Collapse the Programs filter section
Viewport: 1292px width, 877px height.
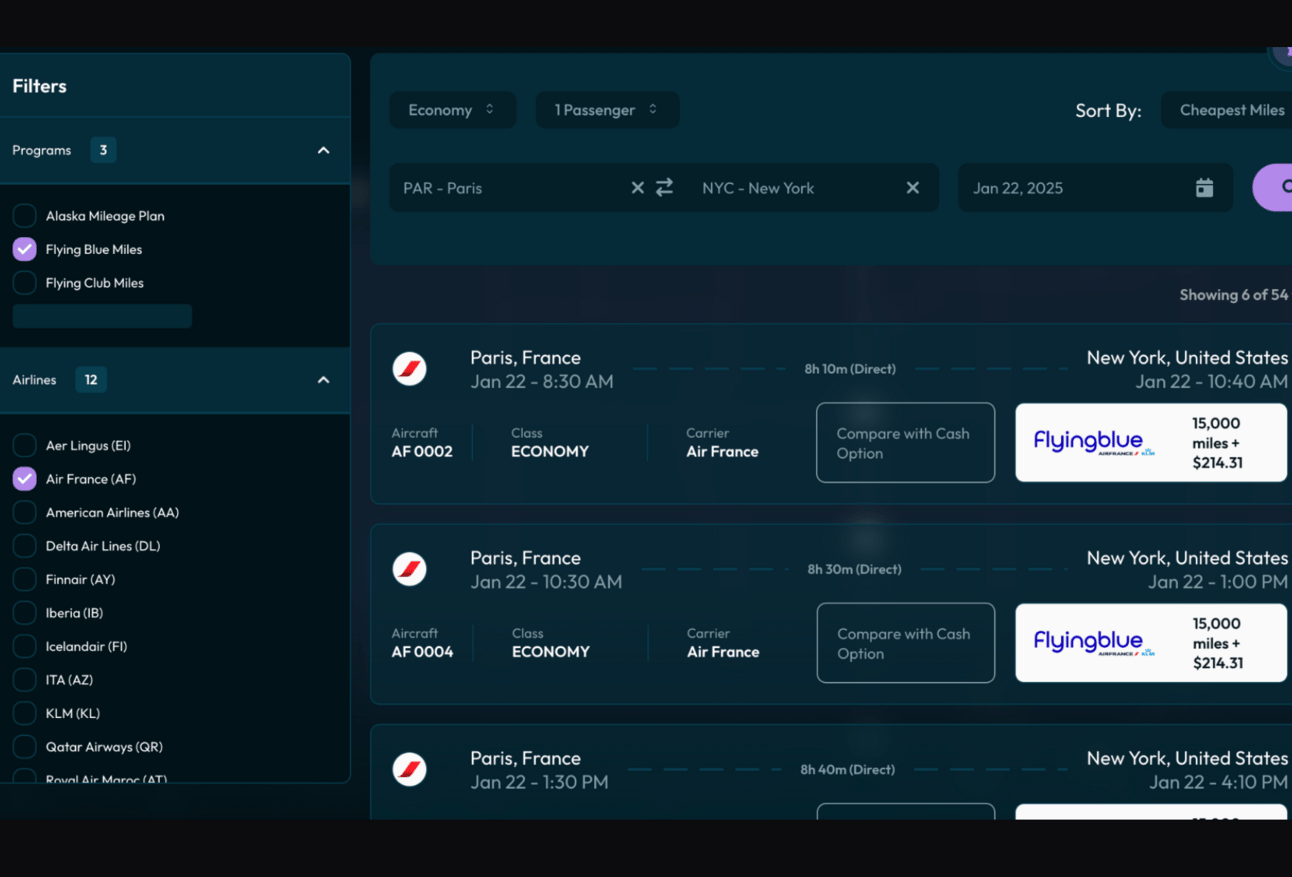(323, 150)
